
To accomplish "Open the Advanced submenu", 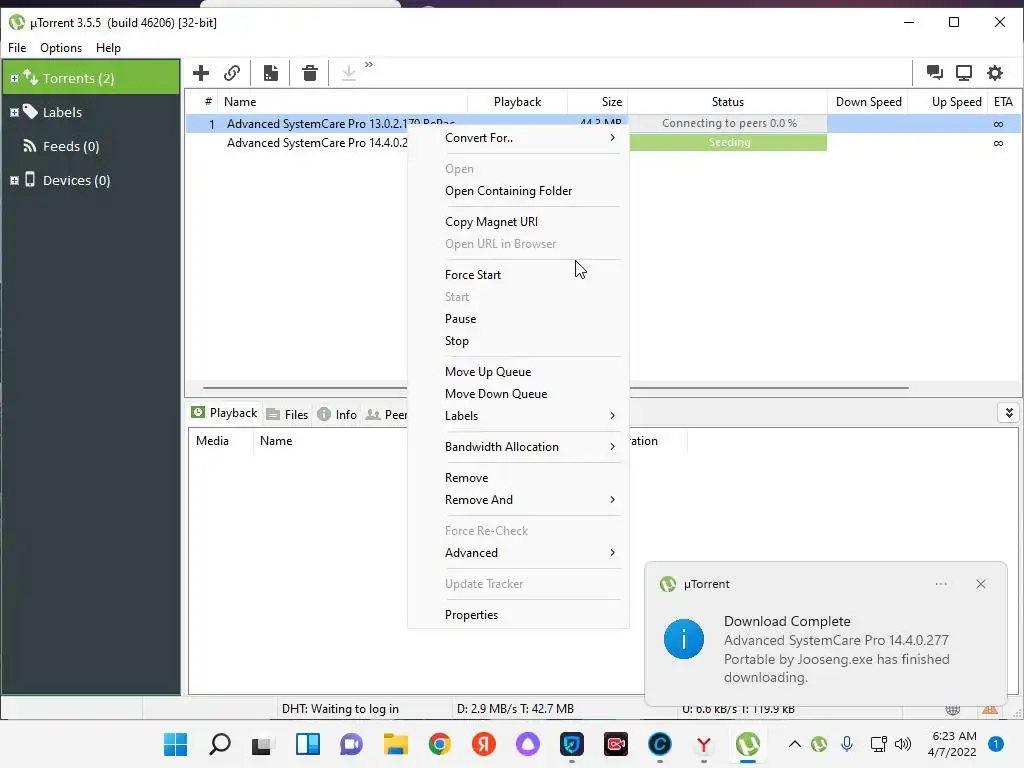I will coord(519,552).
